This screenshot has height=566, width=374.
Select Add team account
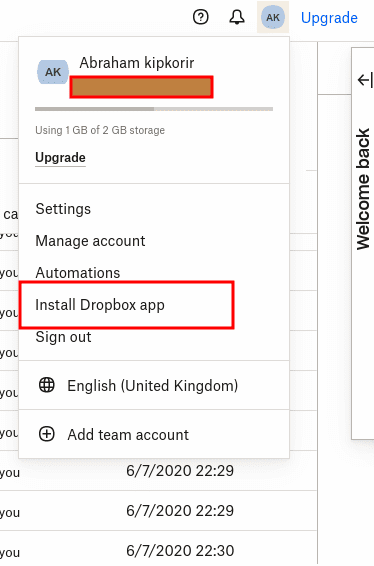click(128, 435)
